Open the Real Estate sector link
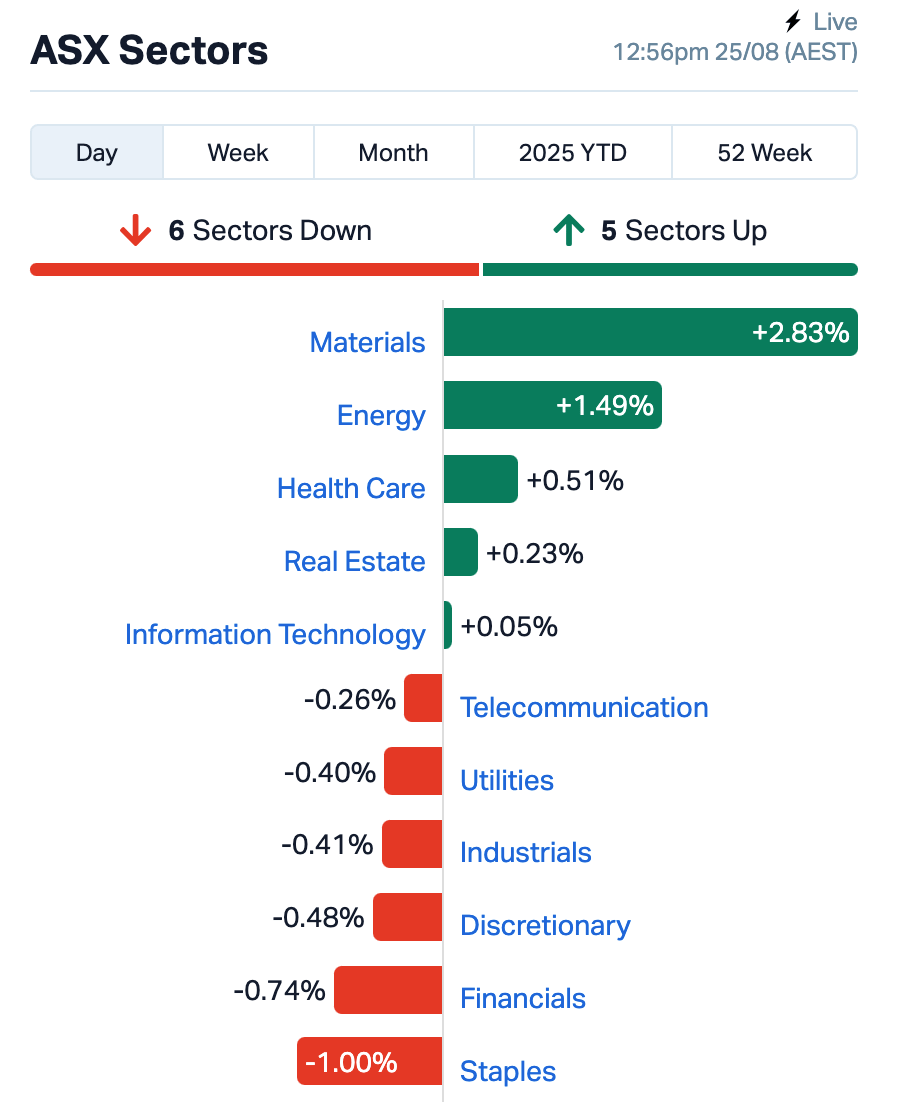This screenshot has width=918, height=1102. point(354,561)
